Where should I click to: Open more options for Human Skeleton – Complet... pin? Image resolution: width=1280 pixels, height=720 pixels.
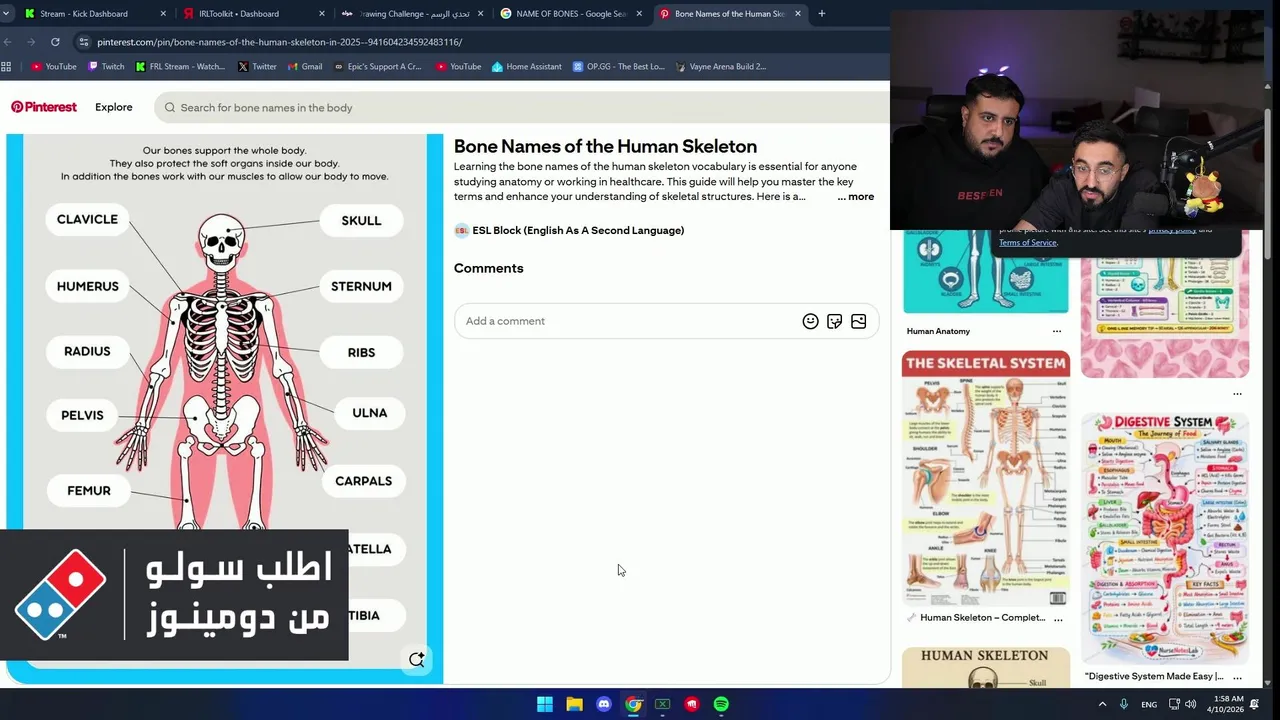pyautogui.click(x=1058, y=619)
